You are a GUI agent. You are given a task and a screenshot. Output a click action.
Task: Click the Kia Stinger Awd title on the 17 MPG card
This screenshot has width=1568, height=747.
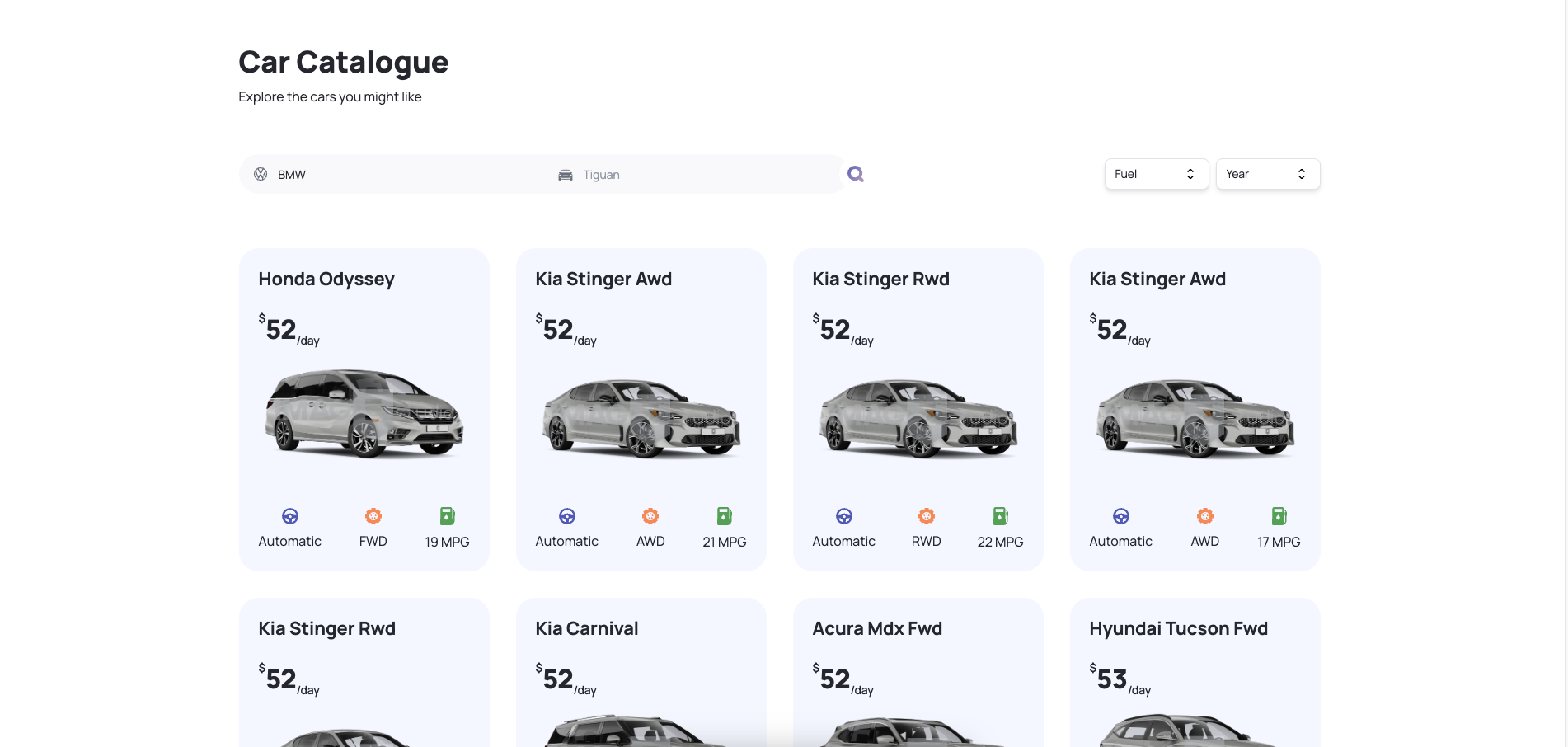(1157, 280)
